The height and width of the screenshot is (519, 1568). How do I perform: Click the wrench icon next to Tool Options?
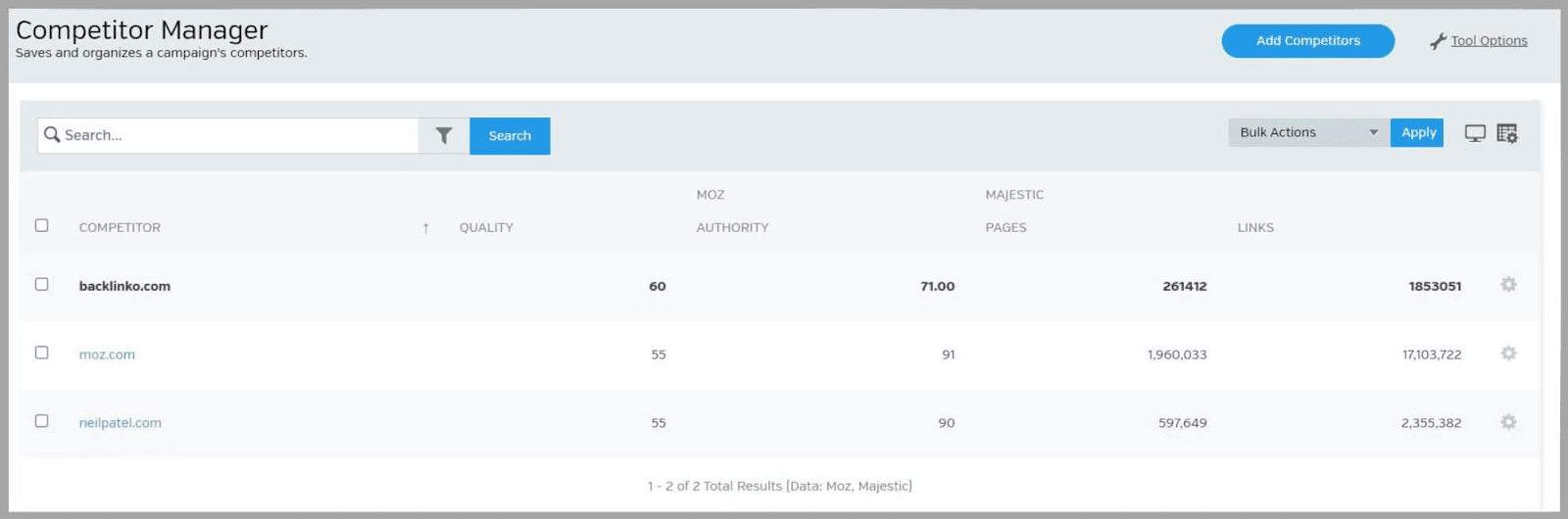(x=1438, y=41)
